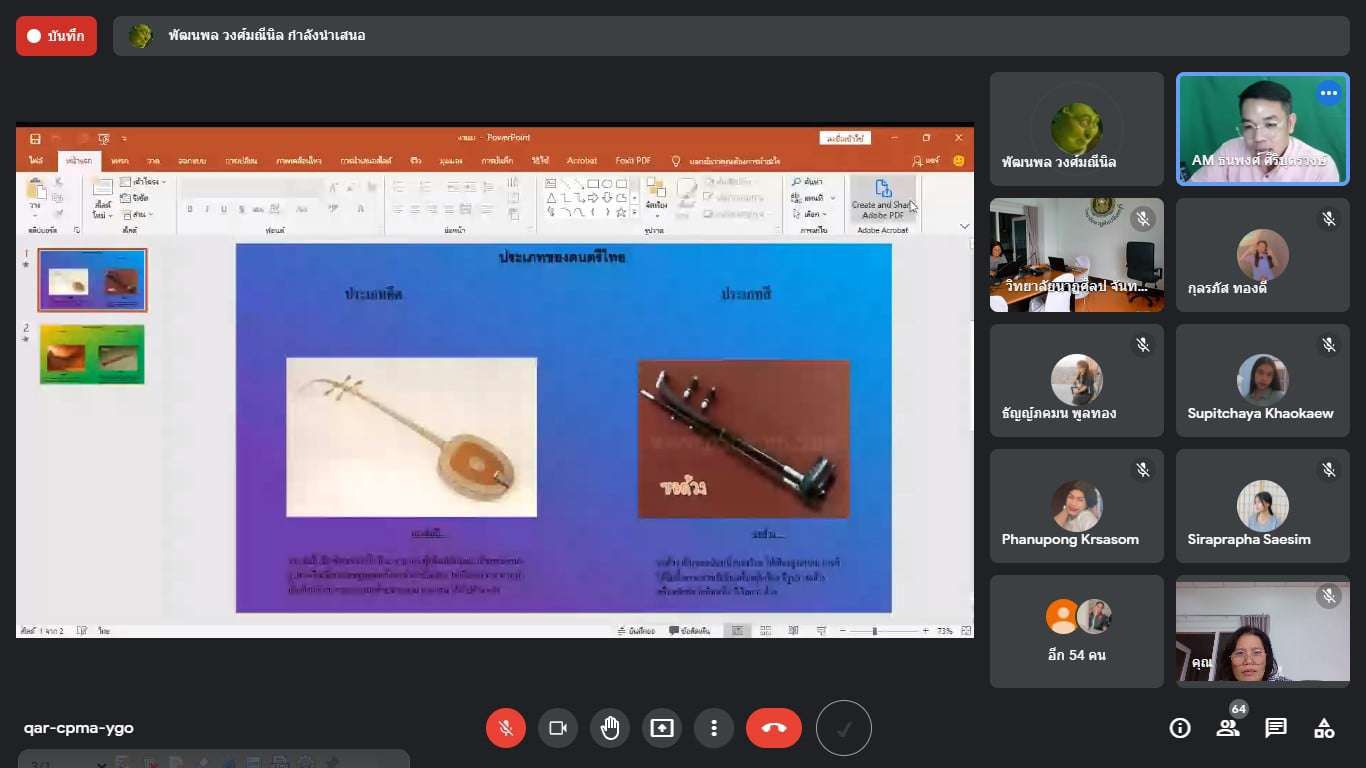This screenshot has width=1366, height=768.
Task: Toggle the camera button
Action: tap(558, 728)
